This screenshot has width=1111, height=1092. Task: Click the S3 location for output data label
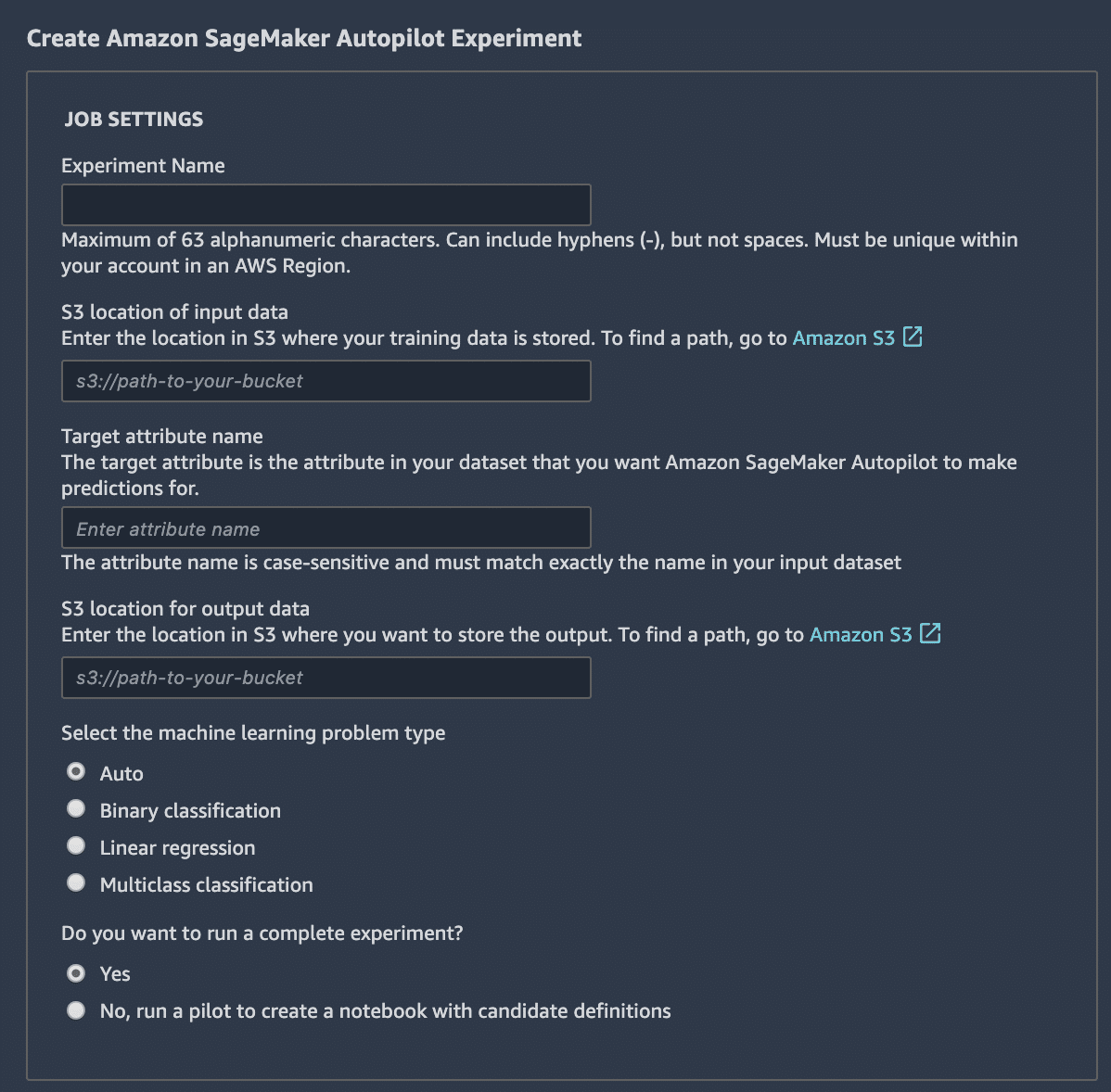point(185,609)
